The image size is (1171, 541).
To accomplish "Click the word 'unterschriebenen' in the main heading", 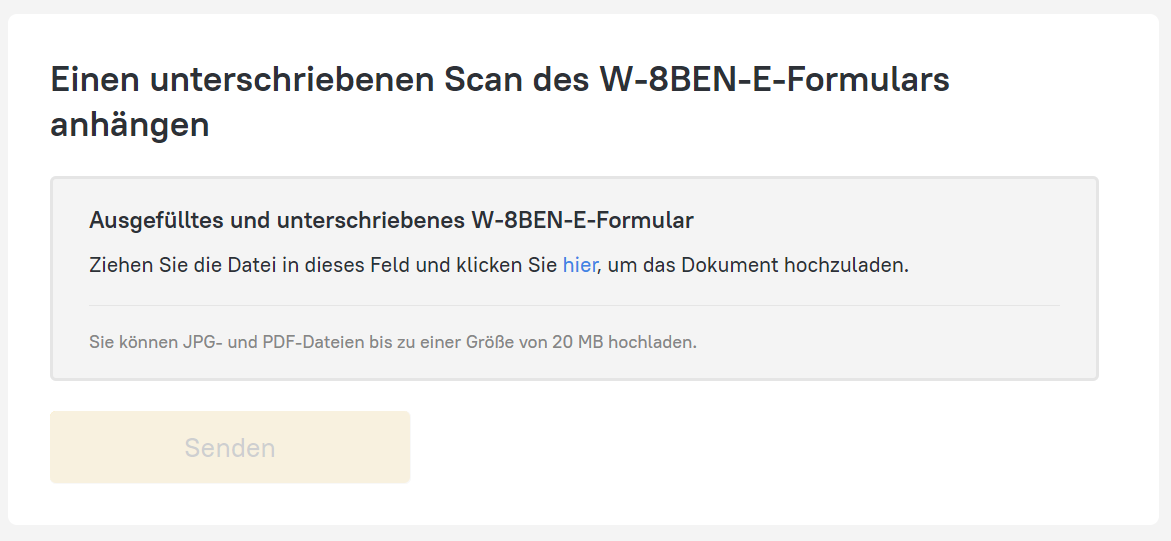I will coord(289,79).
